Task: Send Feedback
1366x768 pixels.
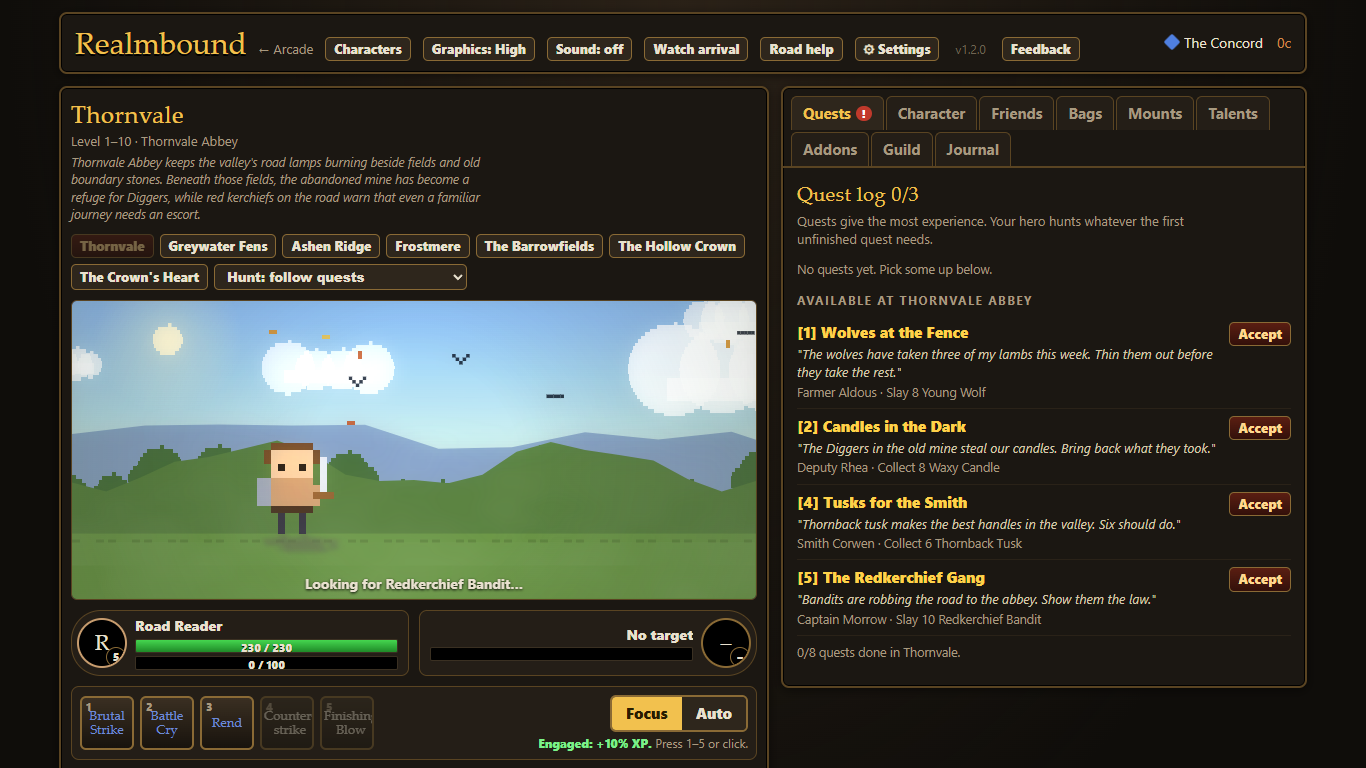Action: 1041,49
